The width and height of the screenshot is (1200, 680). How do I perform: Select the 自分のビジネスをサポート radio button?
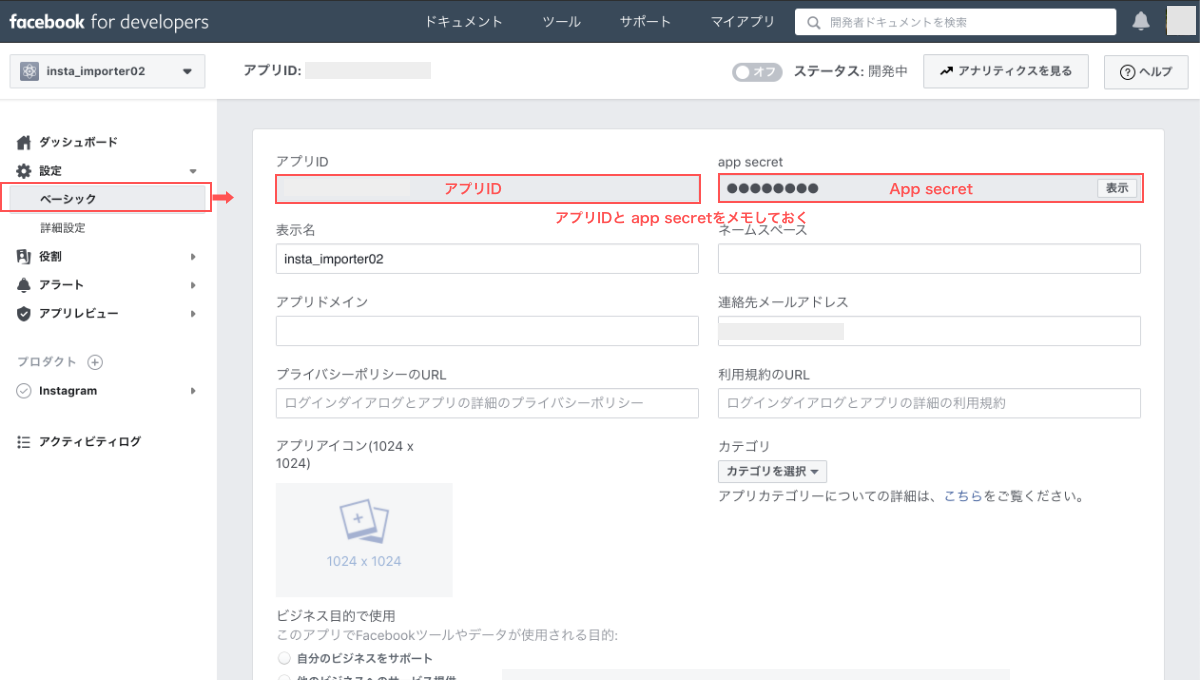tap(282, 658)
